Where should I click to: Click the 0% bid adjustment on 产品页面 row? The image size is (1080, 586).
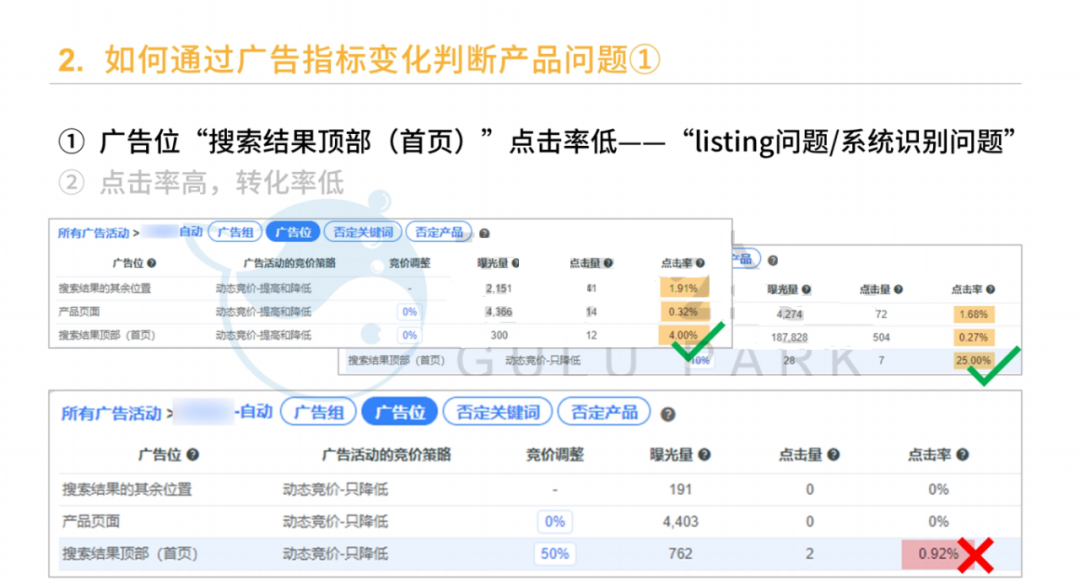(554, 521)
